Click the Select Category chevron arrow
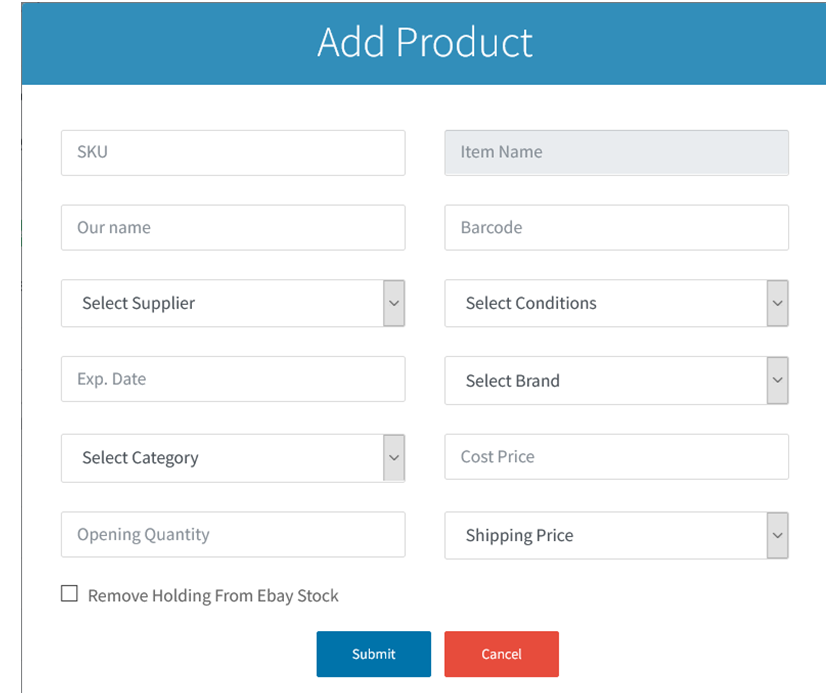Viewport: 839px width, 693px height. click(394, 458)
